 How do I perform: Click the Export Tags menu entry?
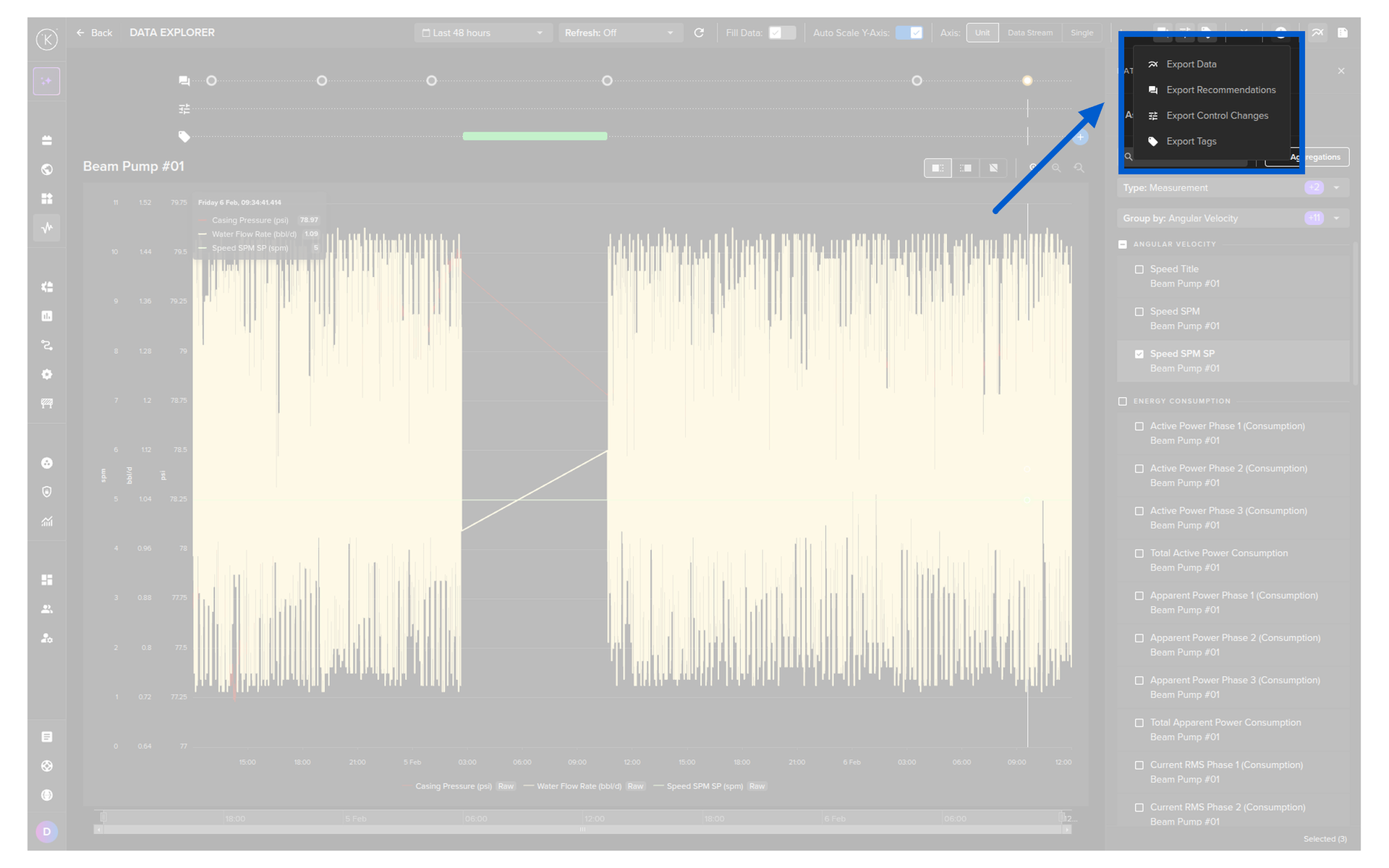tap(1191, 142)
